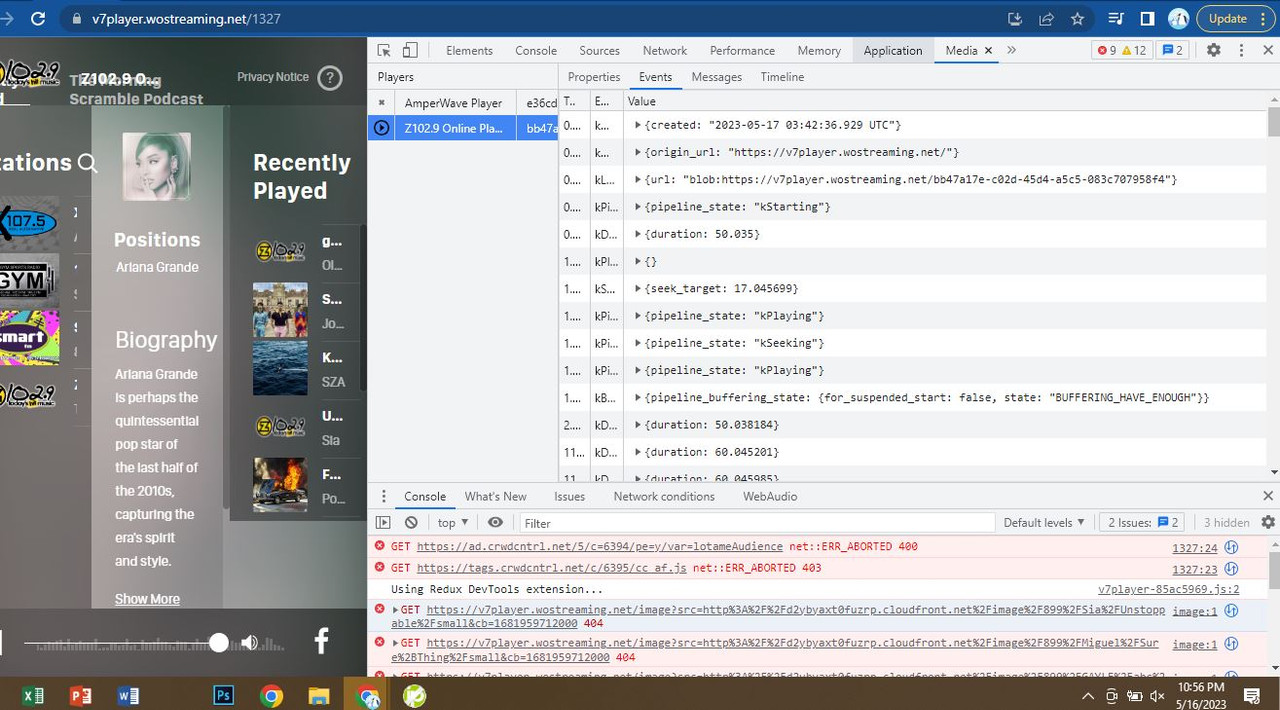Screen dimensions: 1280x710
Task: Open the Messages tab in Media panel
Action: 717,77
